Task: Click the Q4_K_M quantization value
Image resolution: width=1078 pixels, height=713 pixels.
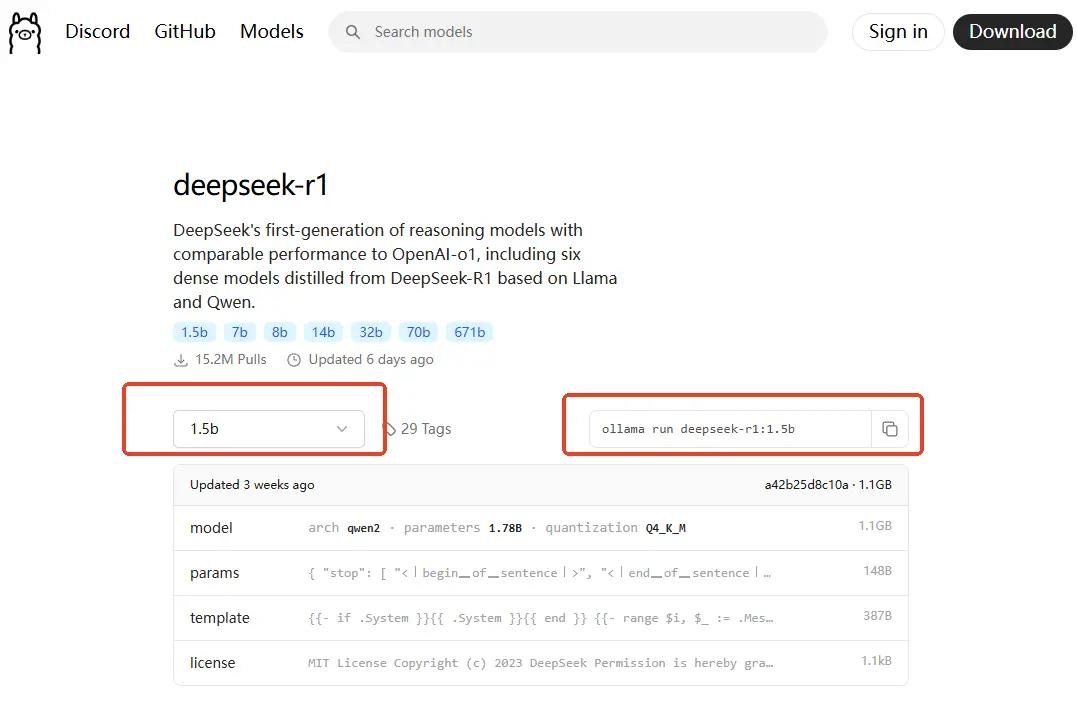Action: pos(666,528)
